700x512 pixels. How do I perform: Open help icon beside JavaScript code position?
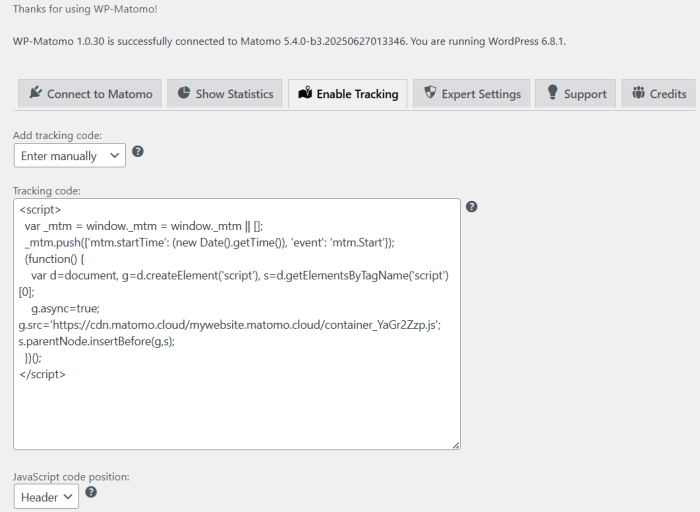pos(91,492)
